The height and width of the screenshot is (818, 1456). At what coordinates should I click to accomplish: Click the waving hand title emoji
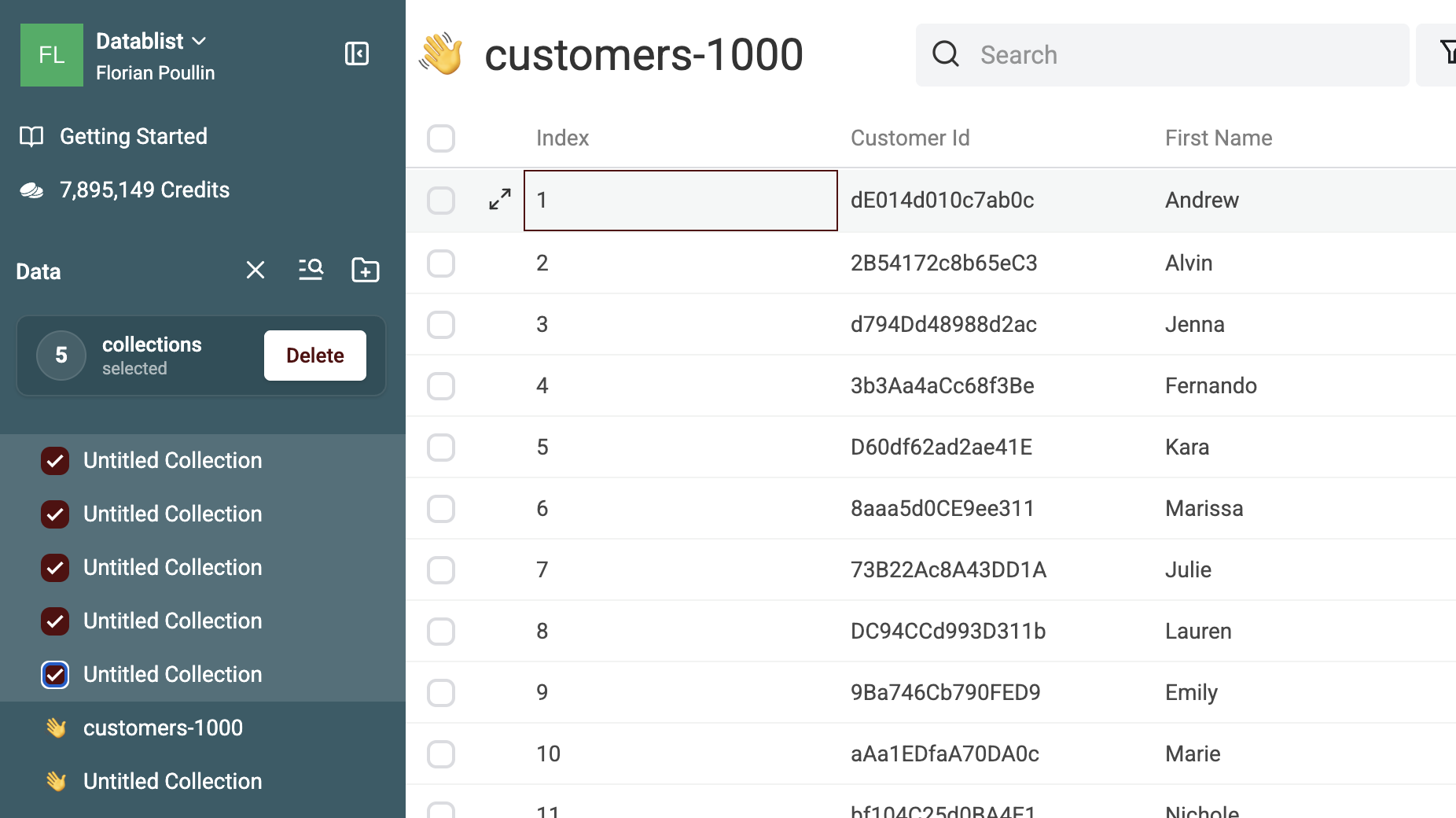point(441,54)
